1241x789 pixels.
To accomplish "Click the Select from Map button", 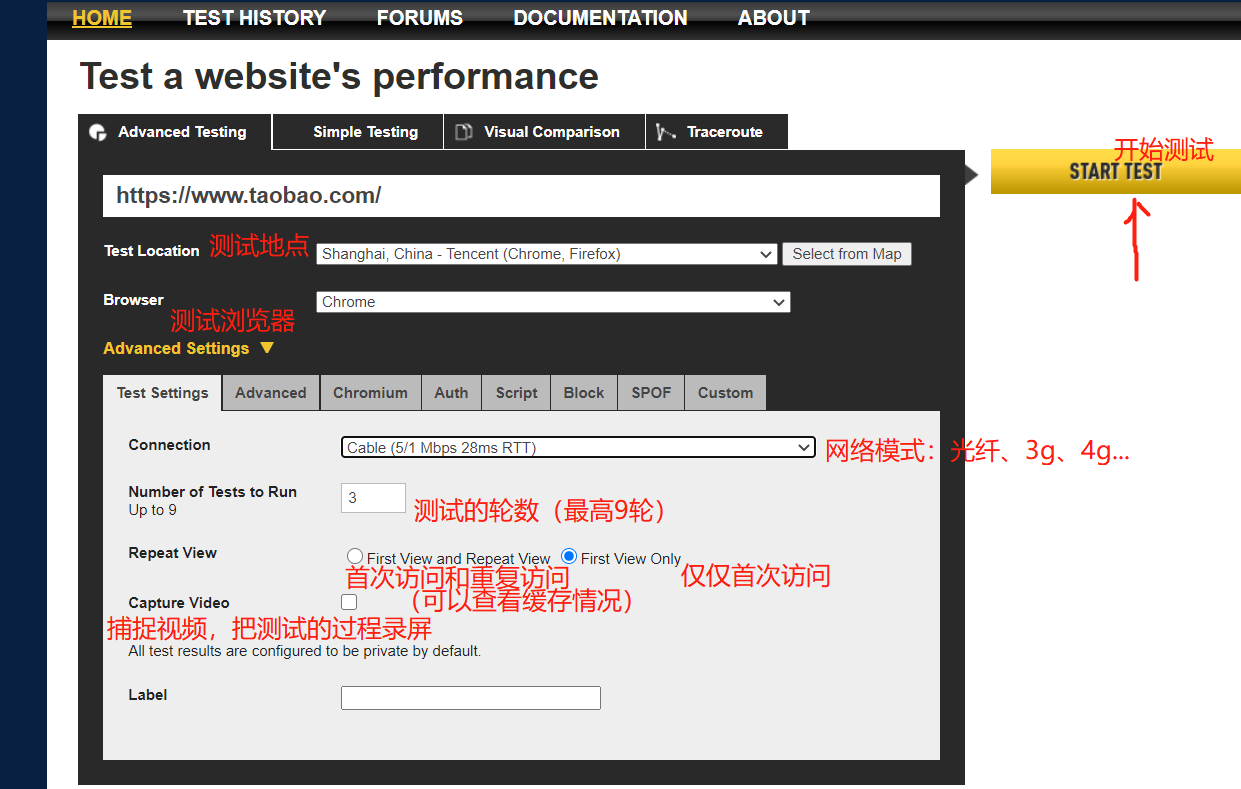I will pos(847,254).
